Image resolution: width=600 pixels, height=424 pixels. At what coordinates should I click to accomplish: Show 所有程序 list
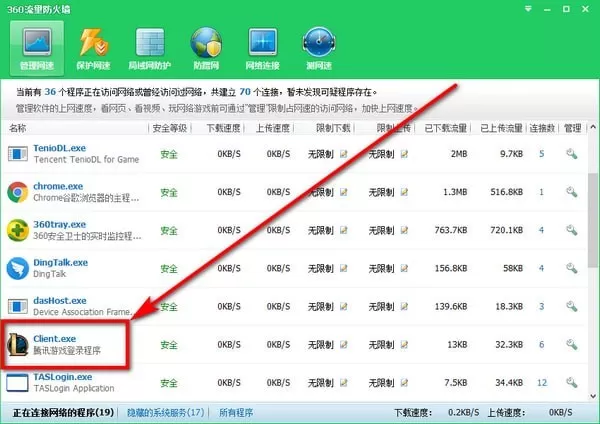(x=236, y=413)
